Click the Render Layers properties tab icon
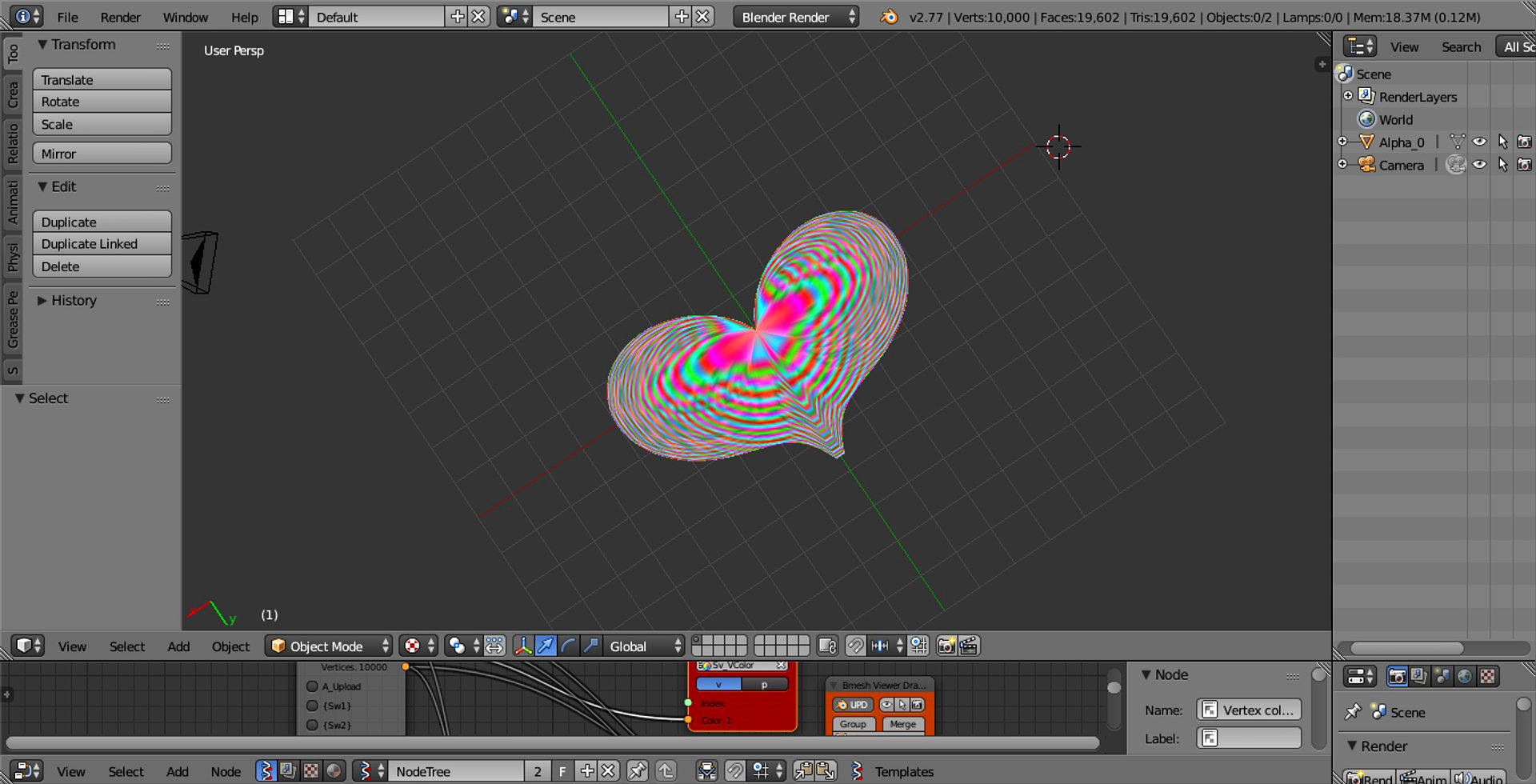Viewport: 1536px width, 784px height. click(1420, 677)
